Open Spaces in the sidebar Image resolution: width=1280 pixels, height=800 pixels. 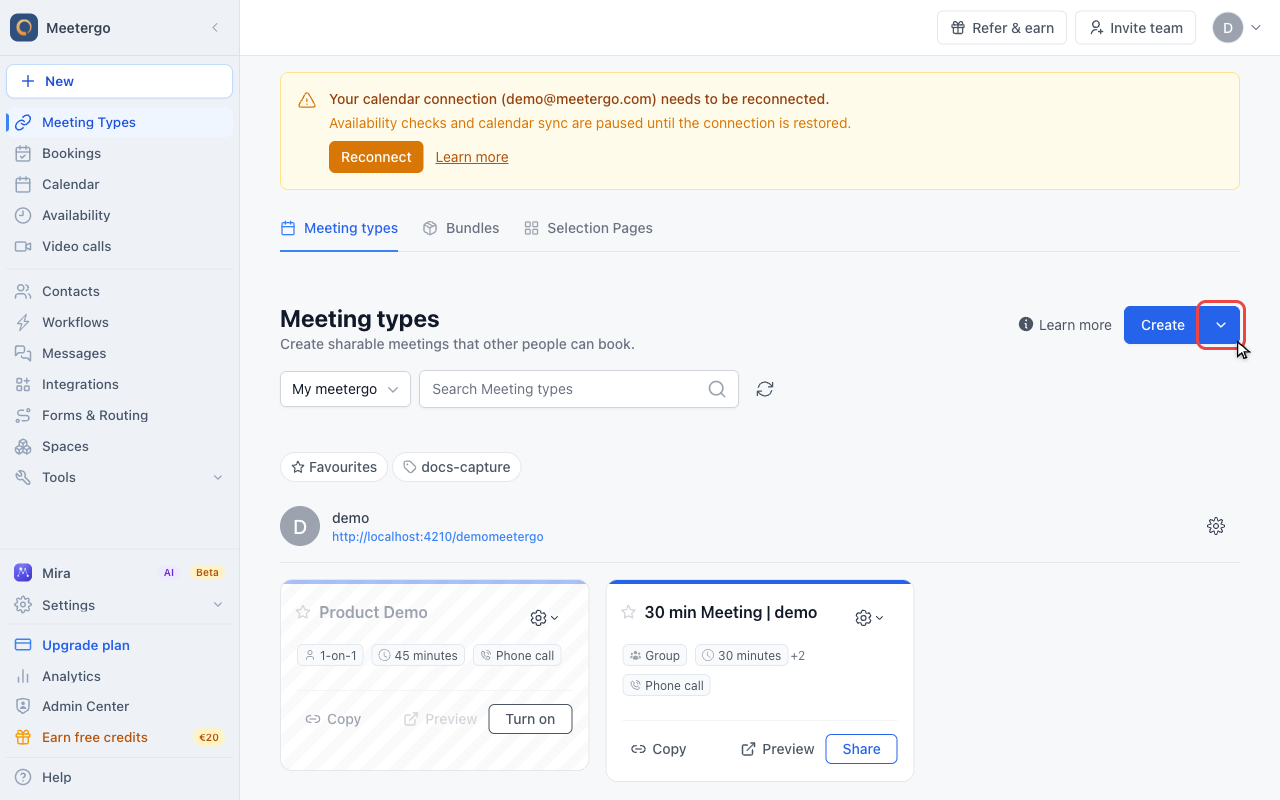[x=120, y=446]
